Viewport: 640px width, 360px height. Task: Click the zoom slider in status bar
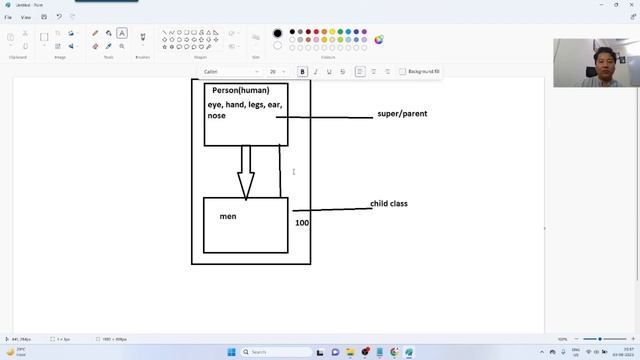604,339
